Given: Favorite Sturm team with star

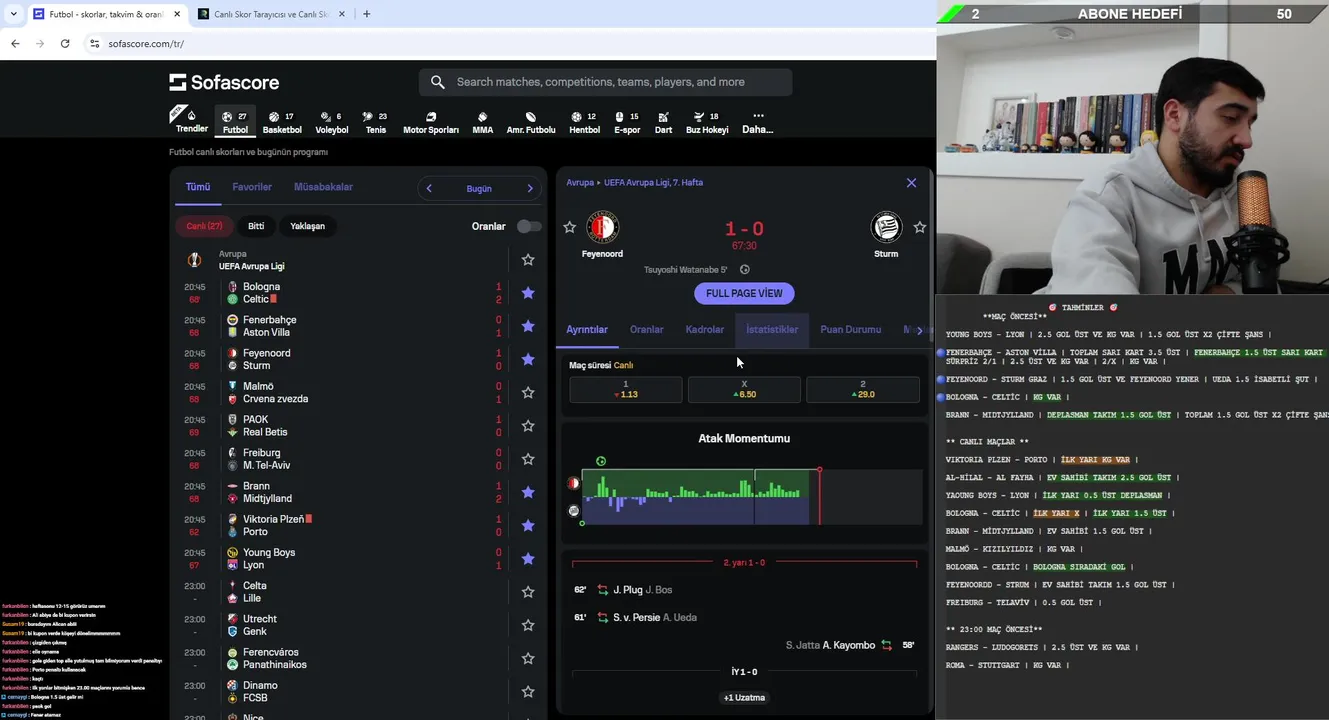Looking at the screenshot, I should [x=920, y=227].
